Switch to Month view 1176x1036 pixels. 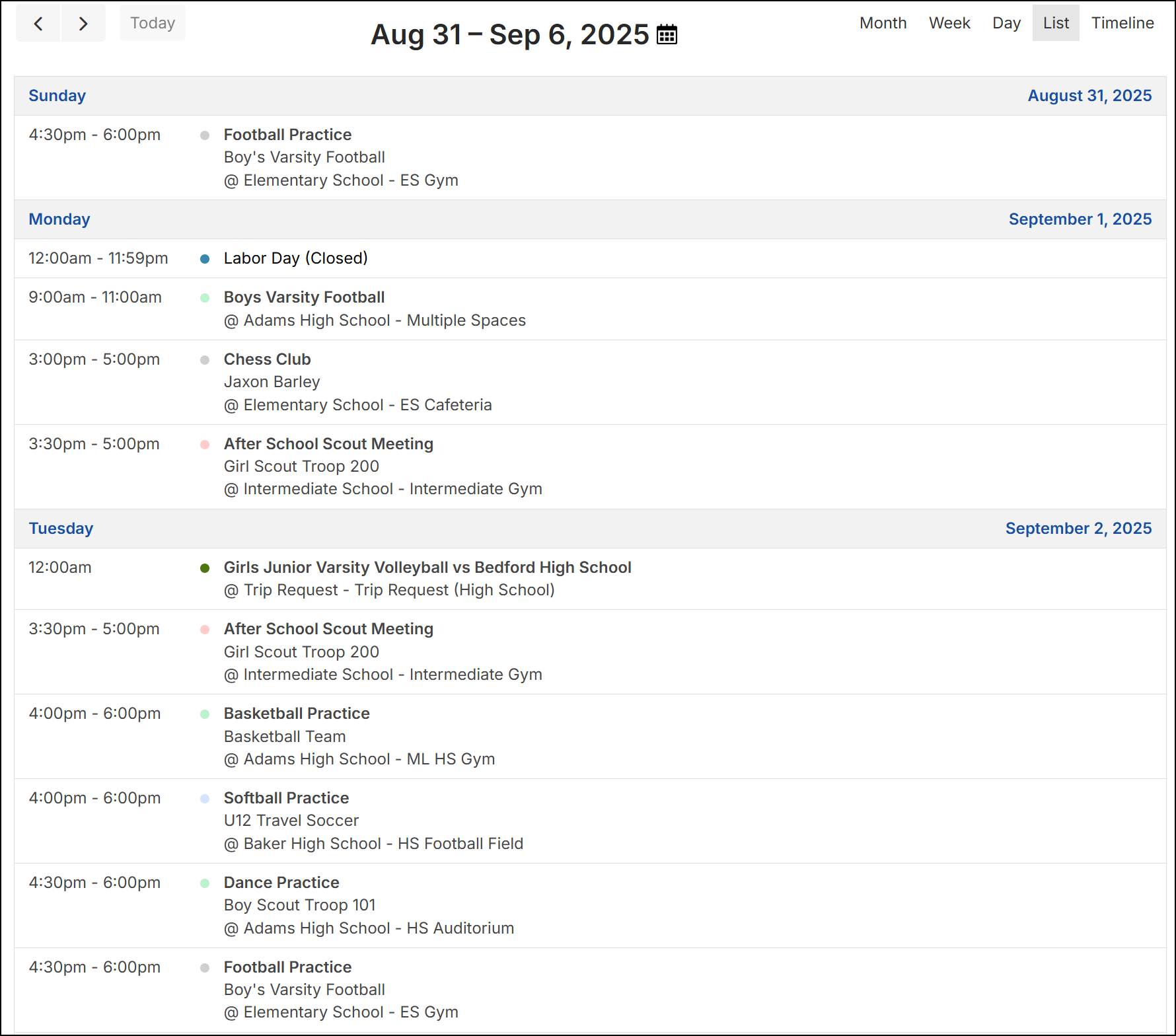pos(883,23)
